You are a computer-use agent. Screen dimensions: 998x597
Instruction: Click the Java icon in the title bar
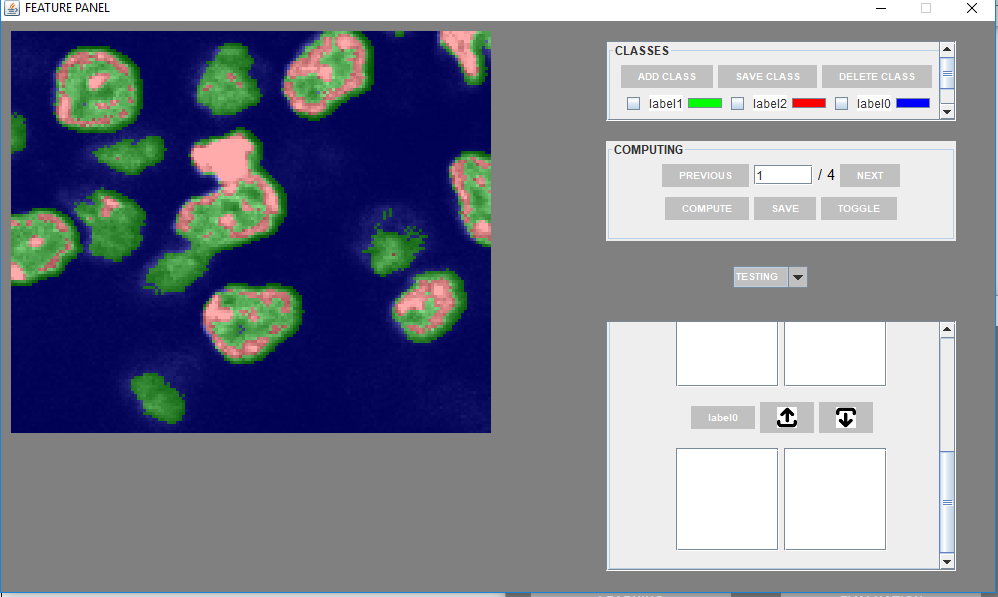click(11, 8)
